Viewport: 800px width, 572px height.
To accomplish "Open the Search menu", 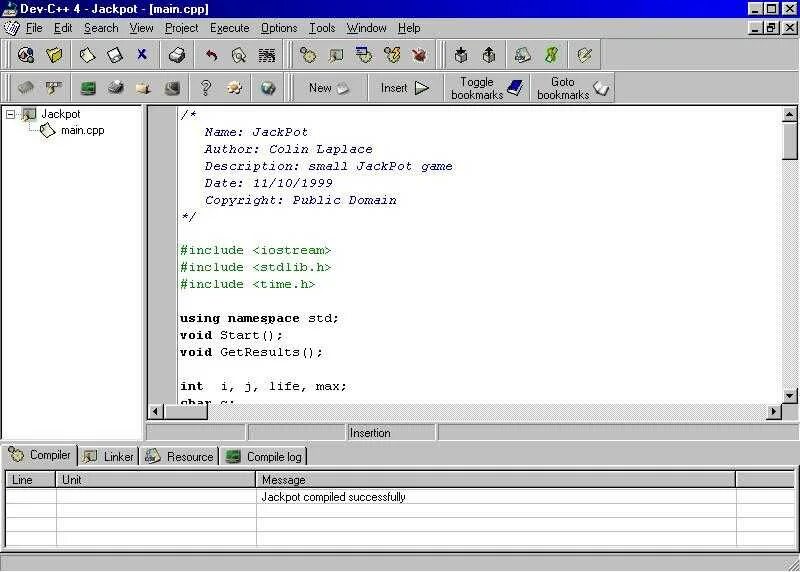I will (x=101, y=28).
